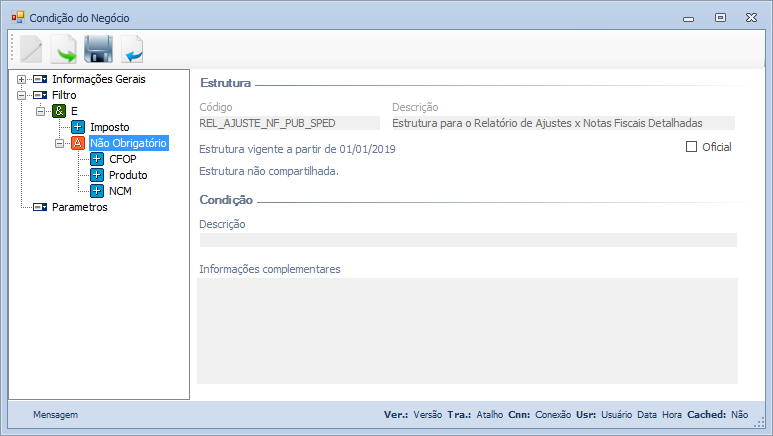Click the app icon in title bar
Image resolution: width=773 pixels, height=436 pixels.
coord(18,18)
